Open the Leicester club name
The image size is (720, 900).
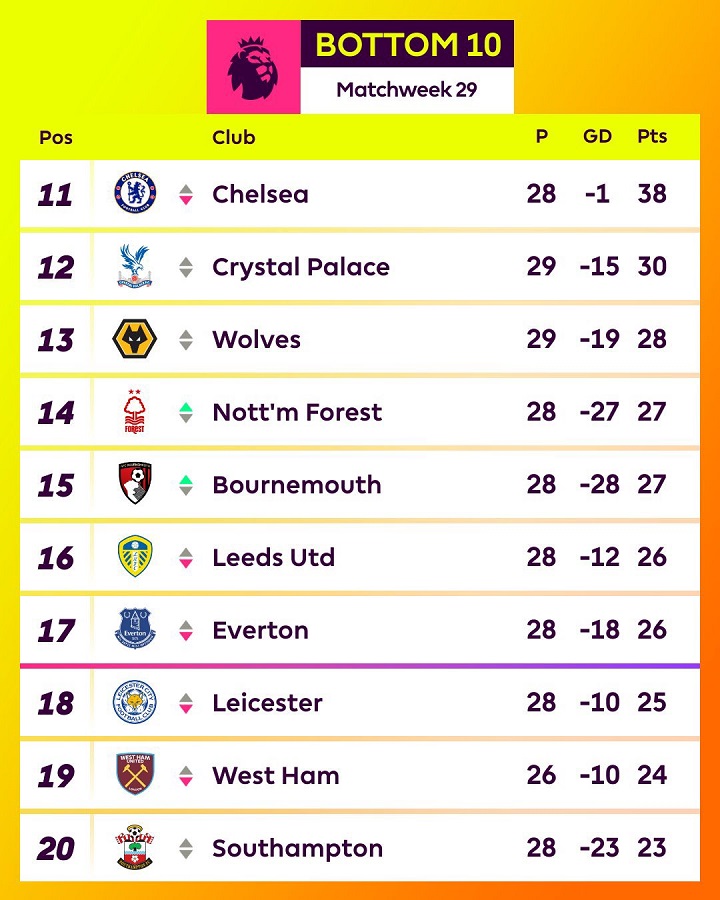coord(268,703)
